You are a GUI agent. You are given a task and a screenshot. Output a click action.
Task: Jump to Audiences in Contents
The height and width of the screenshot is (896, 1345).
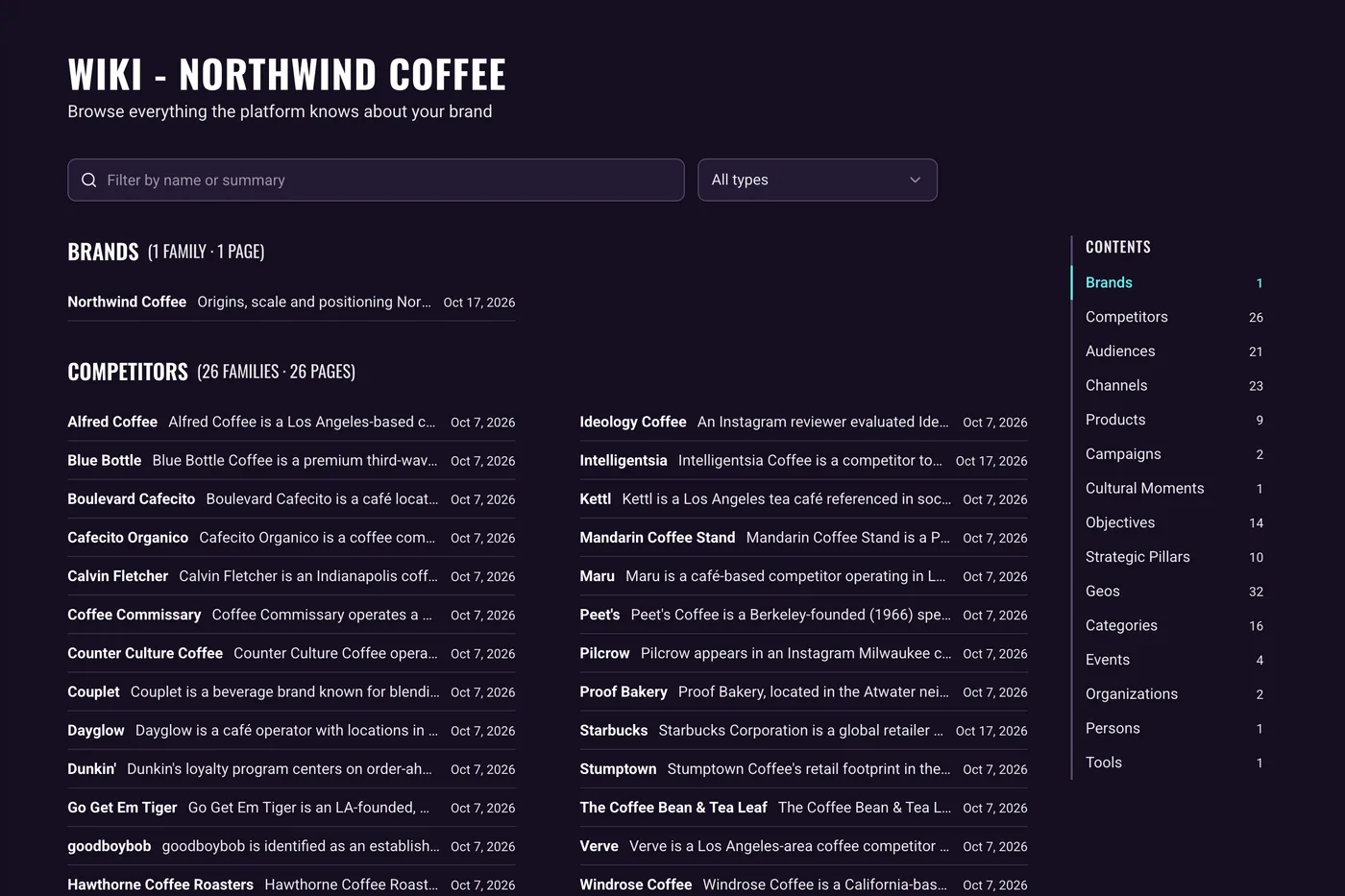tap(1174, 351)
